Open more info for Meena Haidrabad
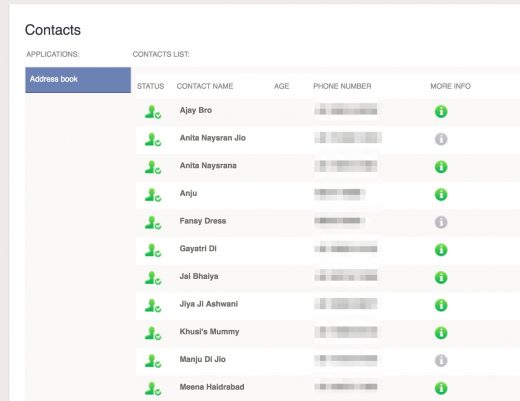The image size is (520, 401). pyautogui.click(x=441, y=388)
